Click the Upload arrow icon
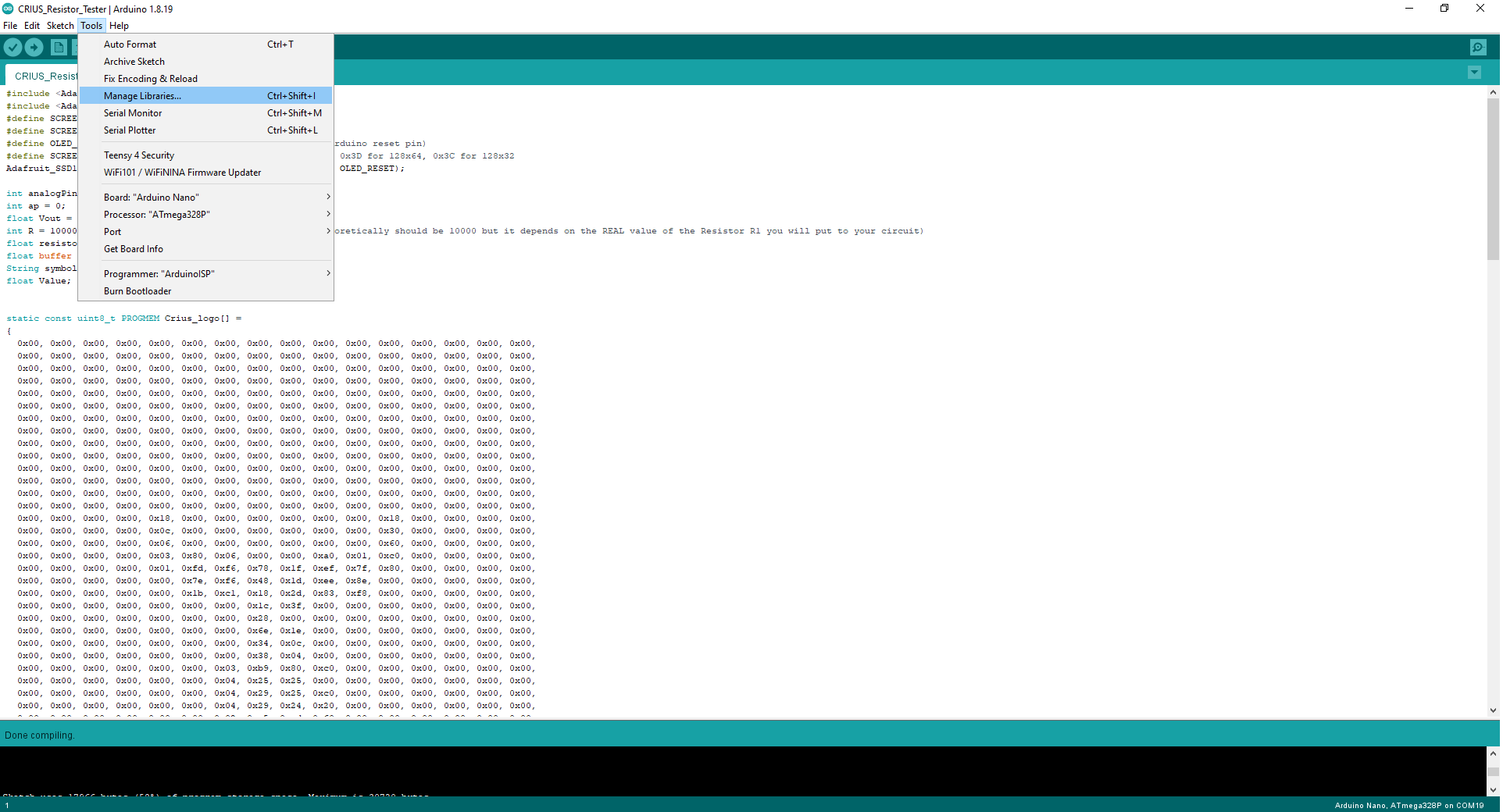1503x812 pixels. tap(34, 47)
